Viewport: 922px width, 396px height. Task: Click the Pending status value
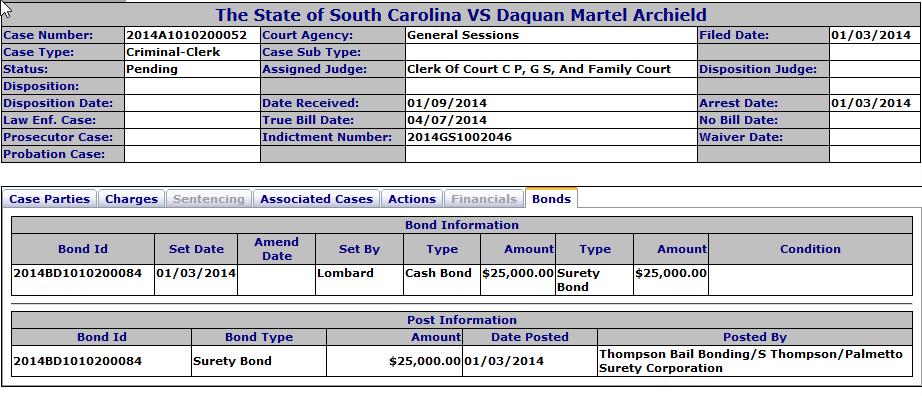tap(152, 69)
